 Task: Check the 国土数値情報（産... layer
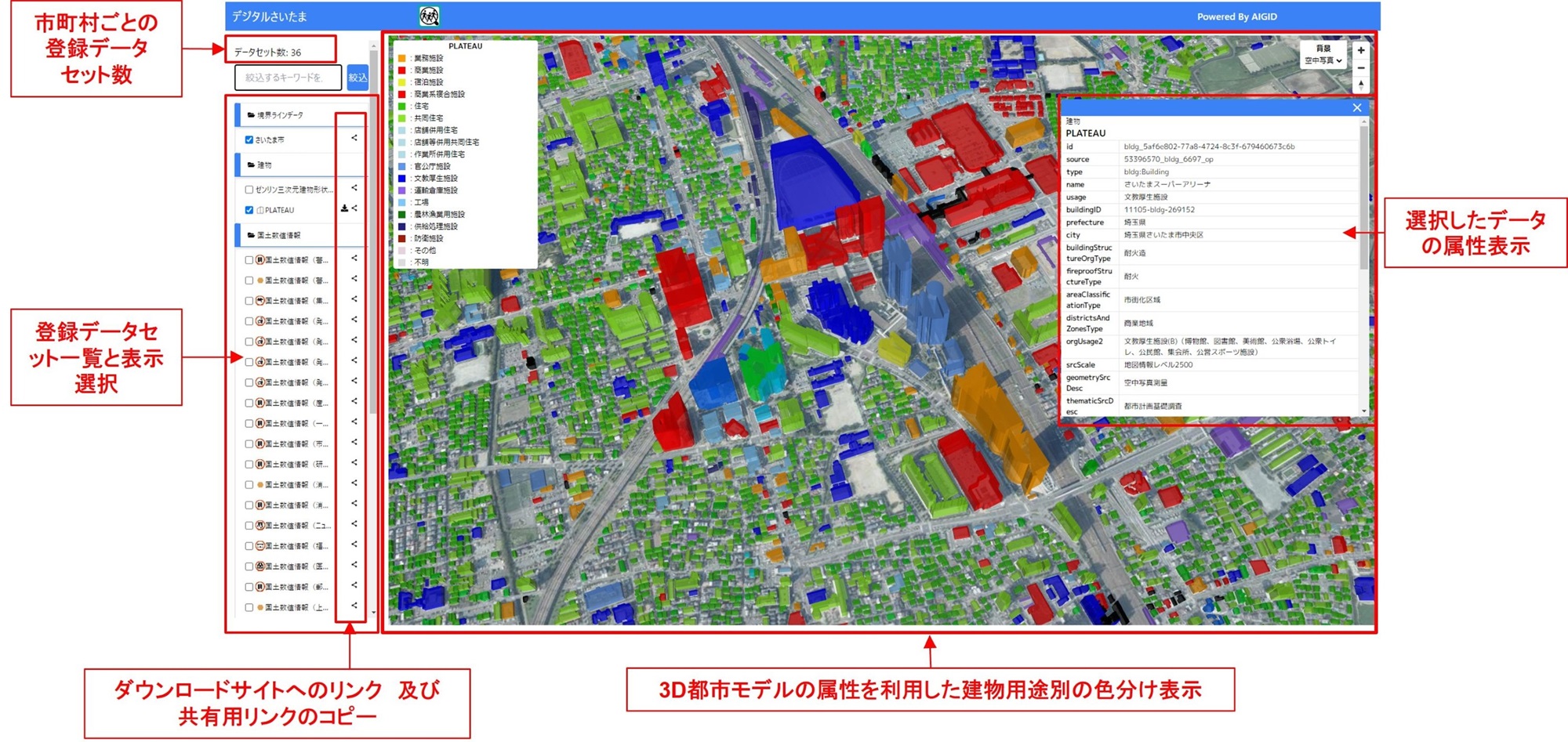[249, 403]
